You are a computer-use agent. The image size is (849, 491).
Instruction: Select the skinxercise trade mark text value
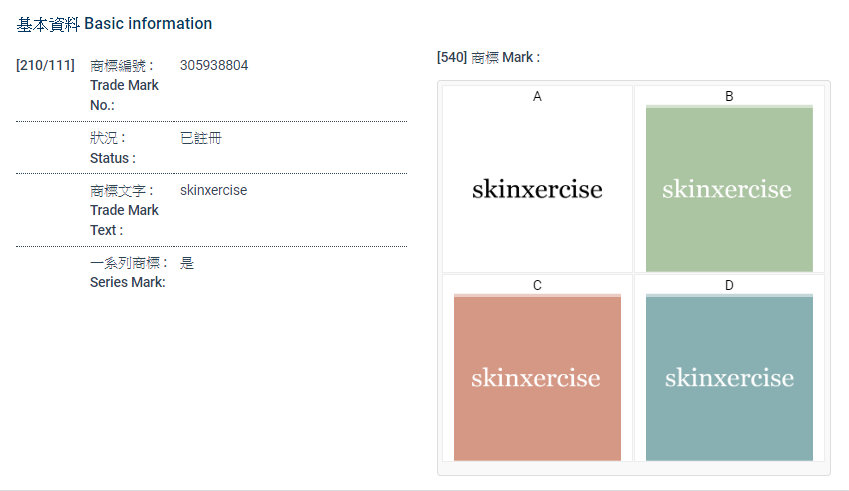[213, 190]
